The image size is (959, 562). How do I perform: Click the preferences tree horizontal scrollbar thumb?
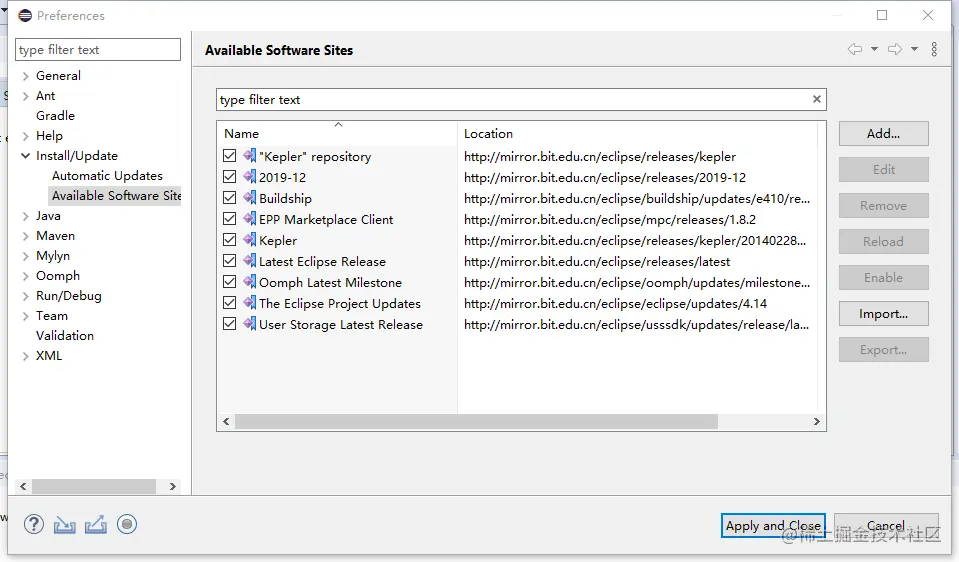(94, 486)
